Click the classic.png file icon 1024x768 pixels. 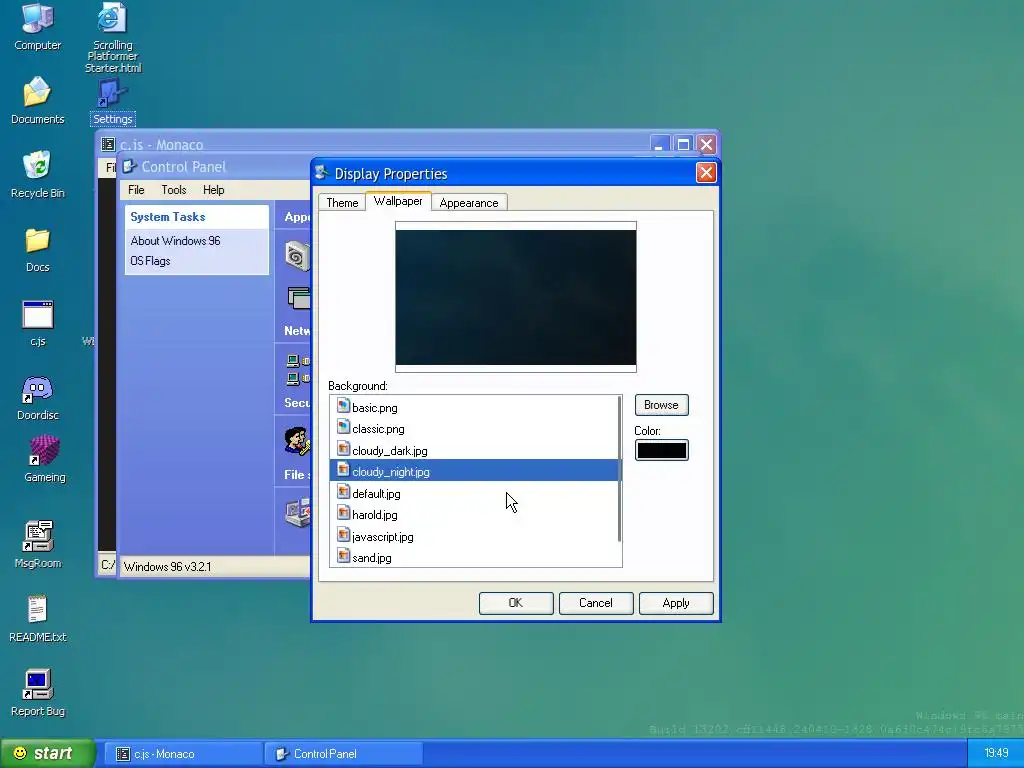[344, 428]
